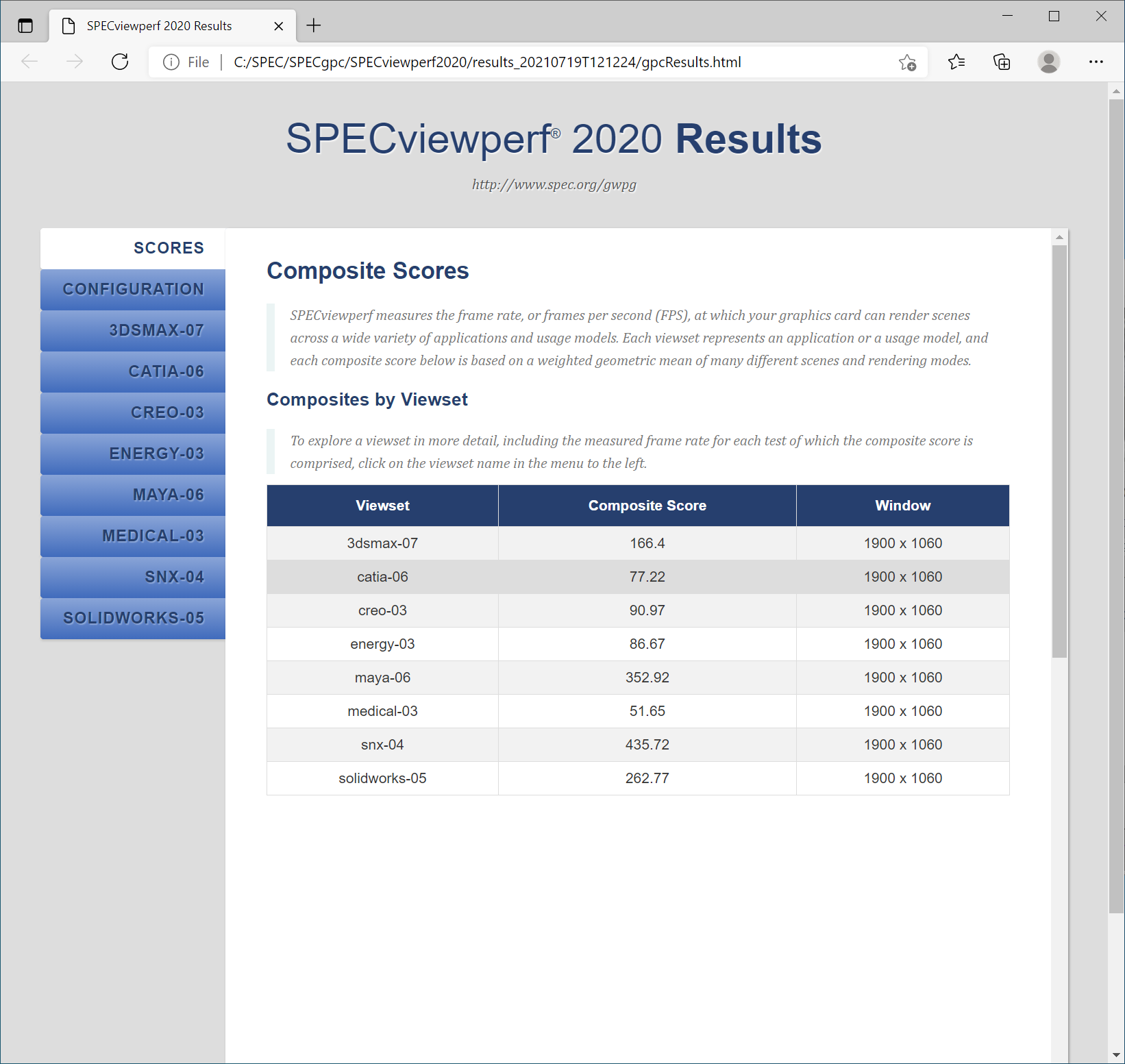Click the Window column header
The width and height of the screenshot is (1125, 1064).
pos(903,506)
